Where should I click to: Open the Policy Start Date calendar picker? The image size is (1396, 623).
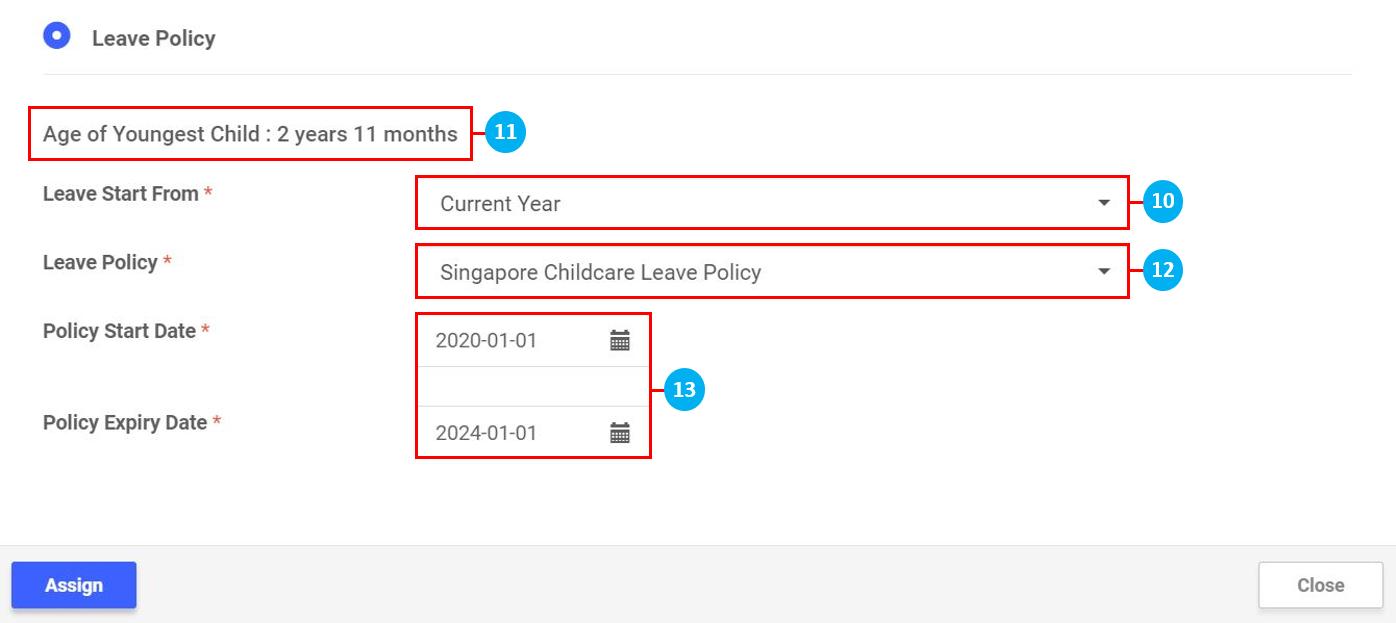(x=620, y=341)
